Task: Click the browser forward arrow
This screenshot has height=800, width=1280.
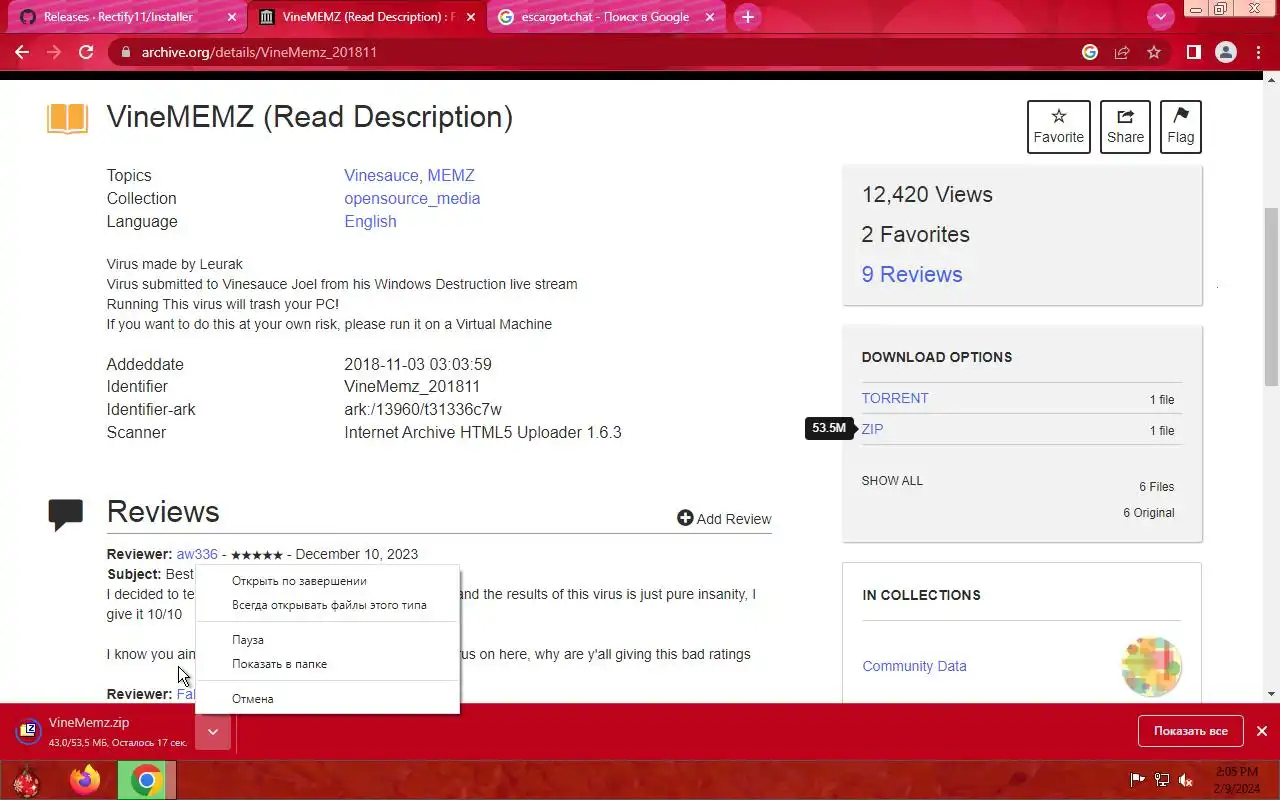Action: 54,52
